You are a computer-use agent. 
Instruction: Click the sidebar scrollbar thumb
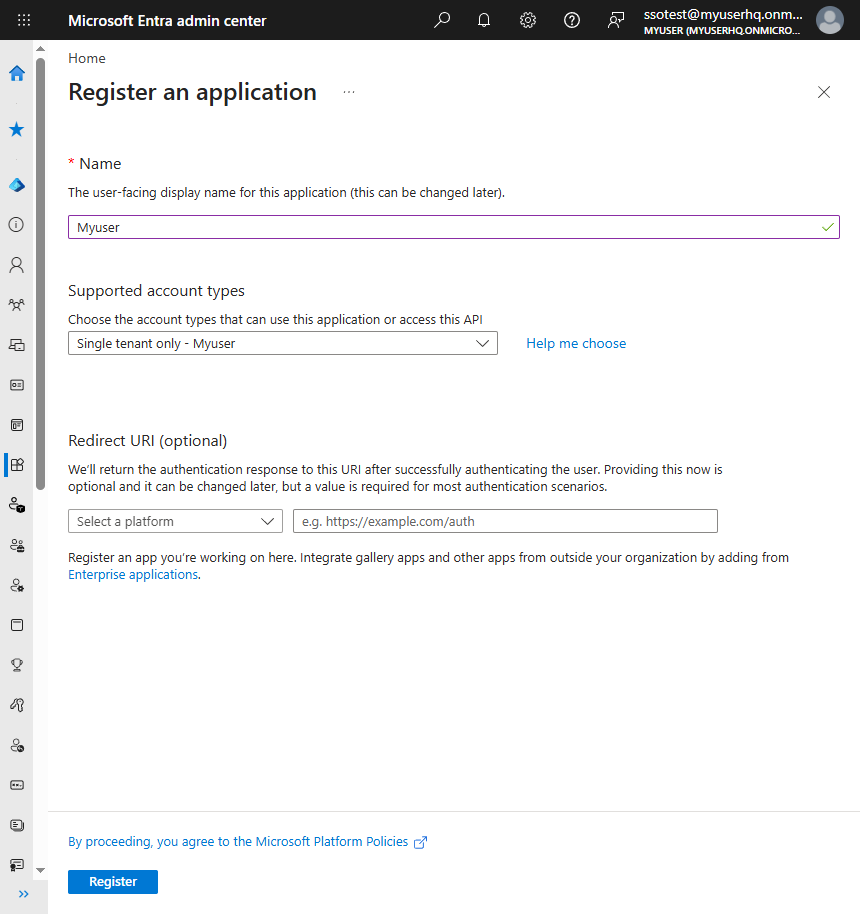(x=40, y=274)
